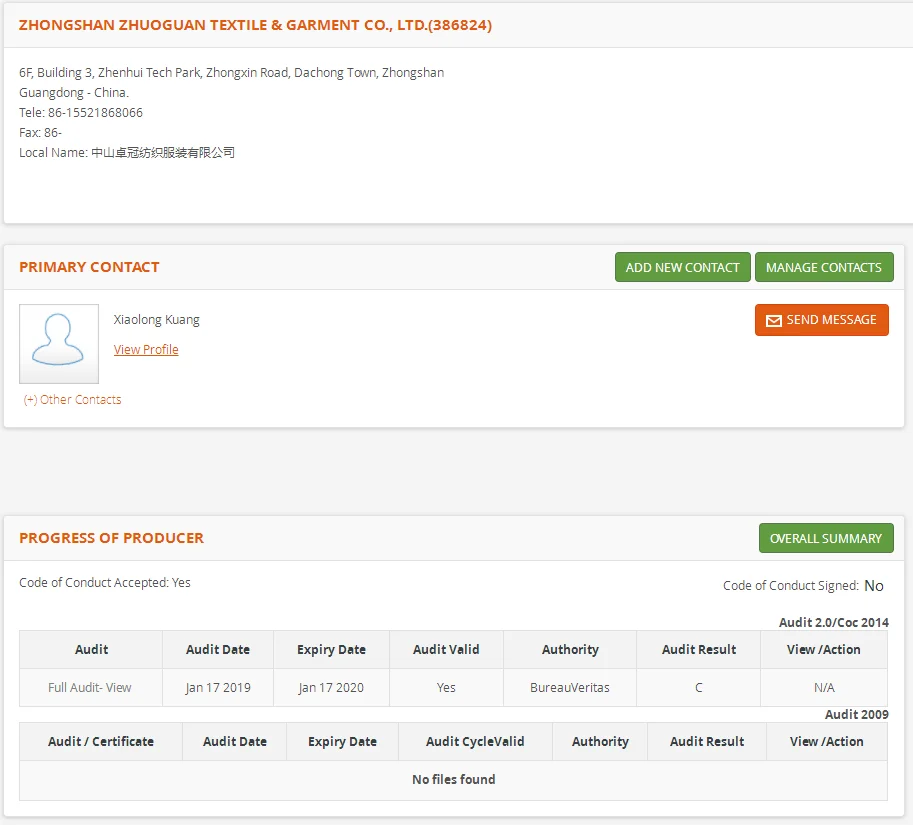Expand the Other Contacts list
This screenshot has height=825, width=913.
(x=72, y=399)
